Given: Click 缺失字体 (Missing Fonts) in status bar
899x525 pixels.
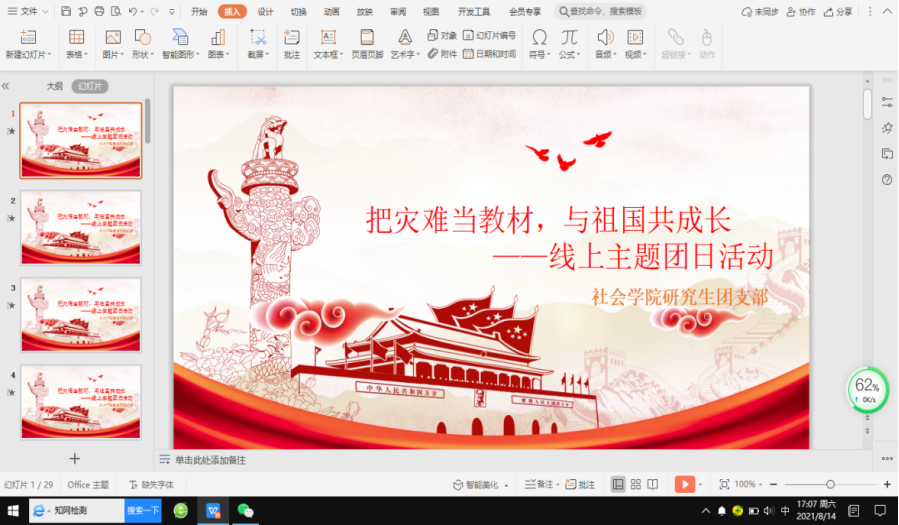Looking at the screenshot, I should [151, 485].
